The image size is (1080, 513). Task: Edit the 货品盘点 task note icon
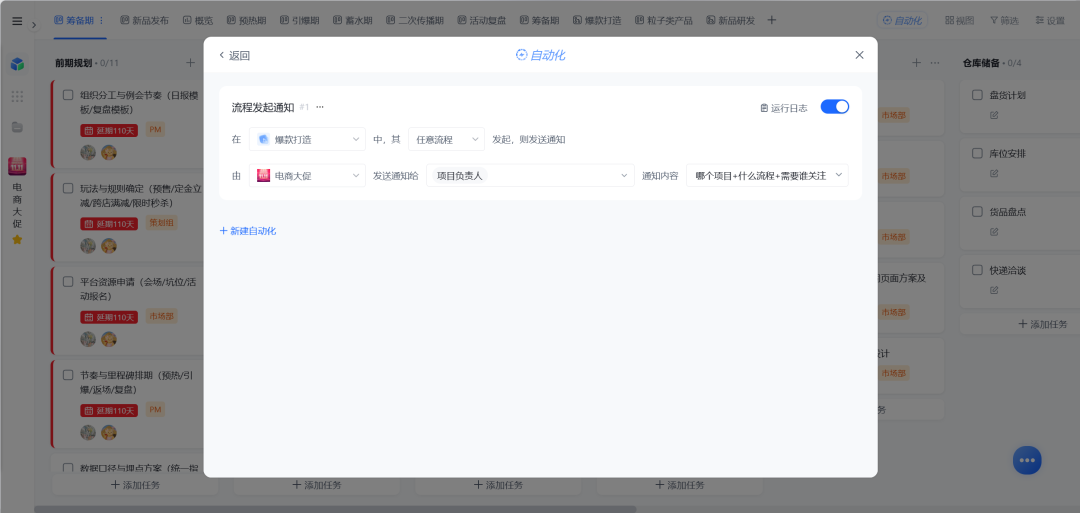994,232
